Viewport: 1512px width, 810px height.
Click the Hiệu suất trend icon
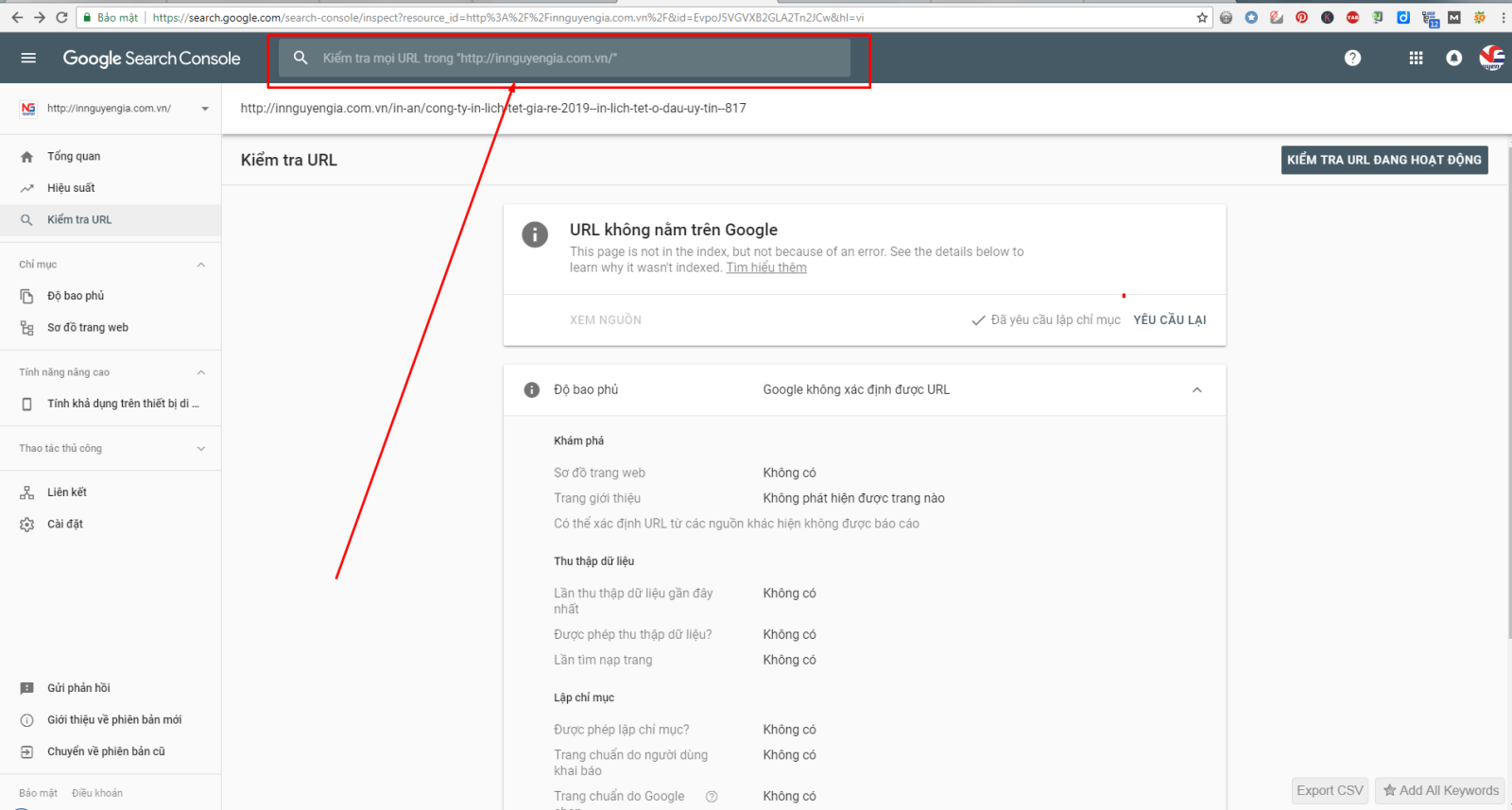pos(26,188)
